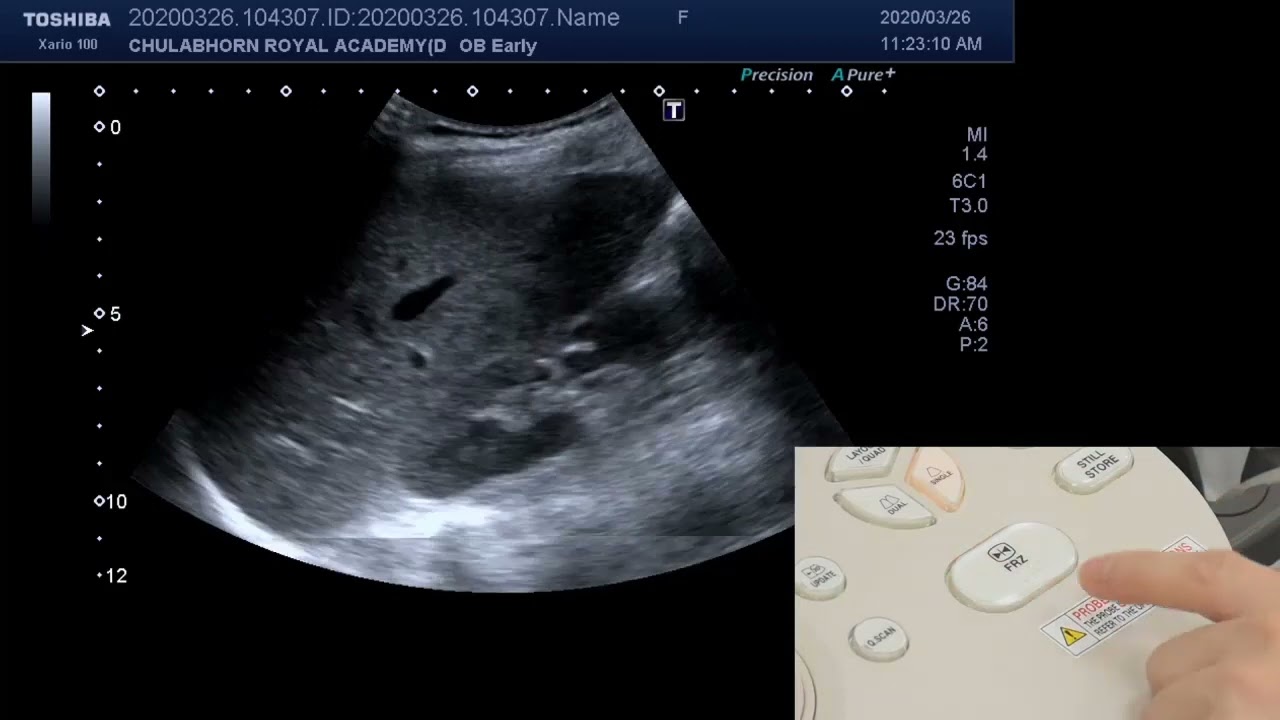Viewport: 1280px width, 720px height.
Task: Tap the LAYOUT/QUAD console button
Action: (x=864, y=459)
